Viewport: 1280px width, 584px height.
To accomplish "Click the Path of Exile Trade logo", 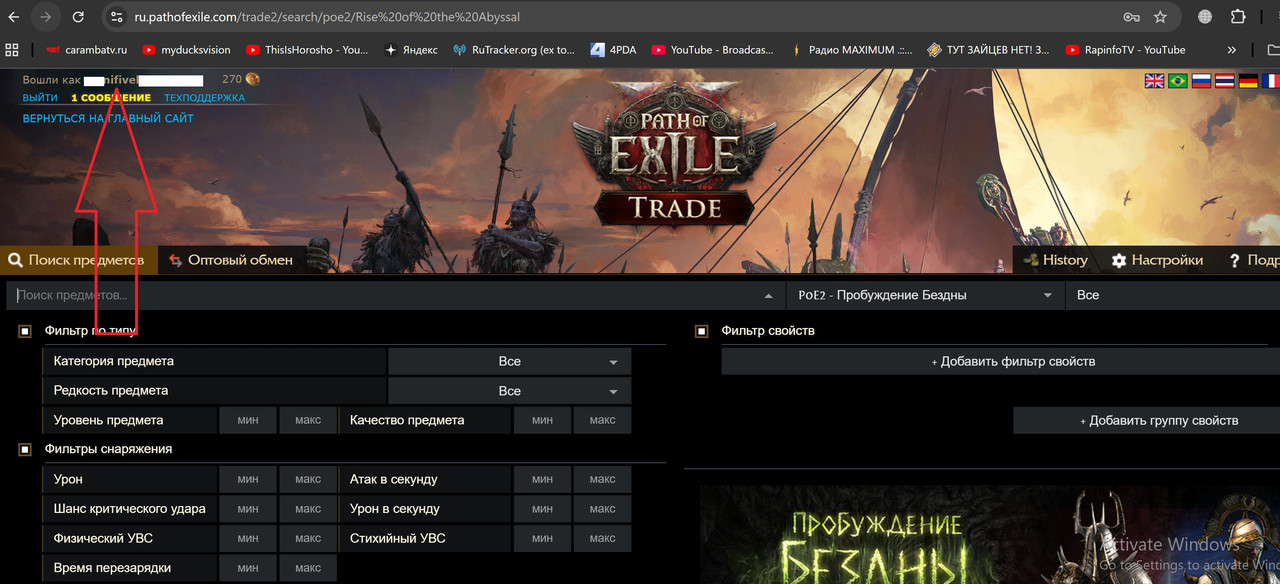I will 674,157.
